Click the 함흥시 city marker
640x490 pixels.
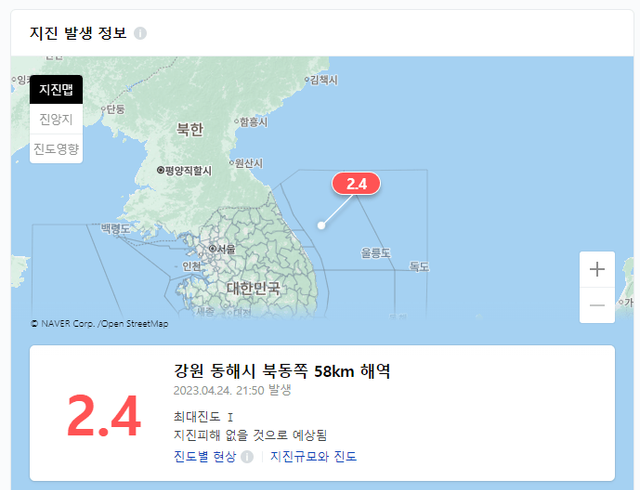[251, 122]
